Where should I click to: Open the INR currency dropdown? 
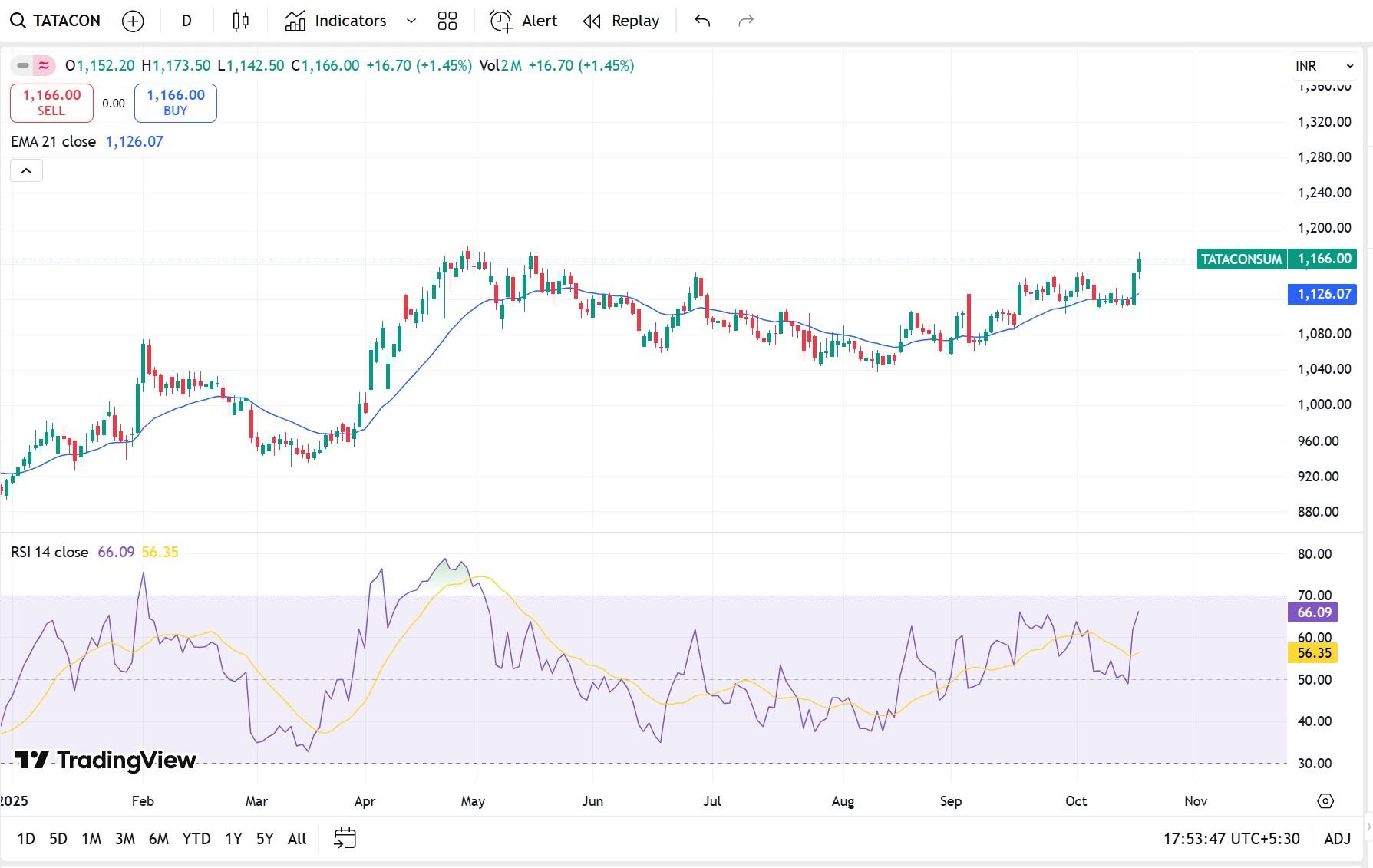pyautogui.click(x=1325, y=66)
